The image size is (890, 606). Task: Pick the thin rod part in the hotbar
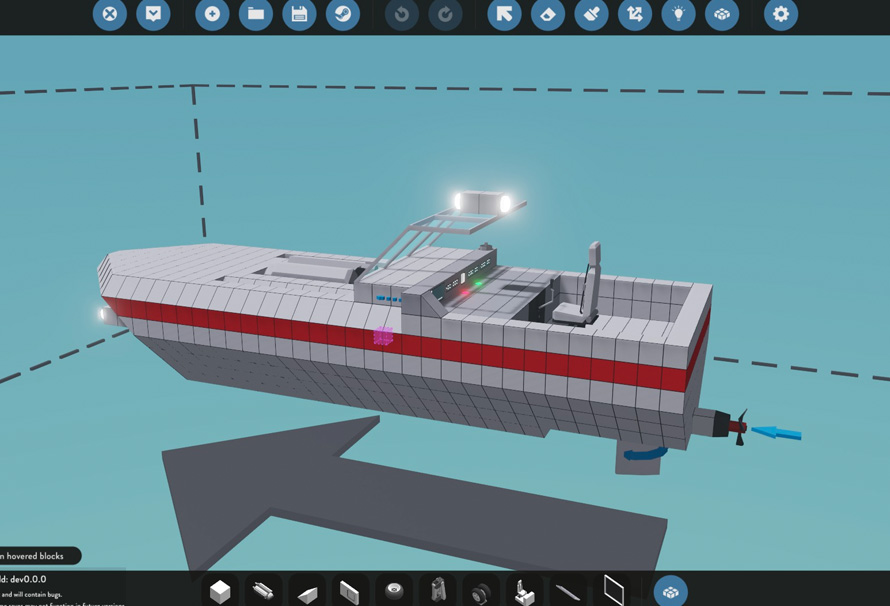(x=568, y=591)
